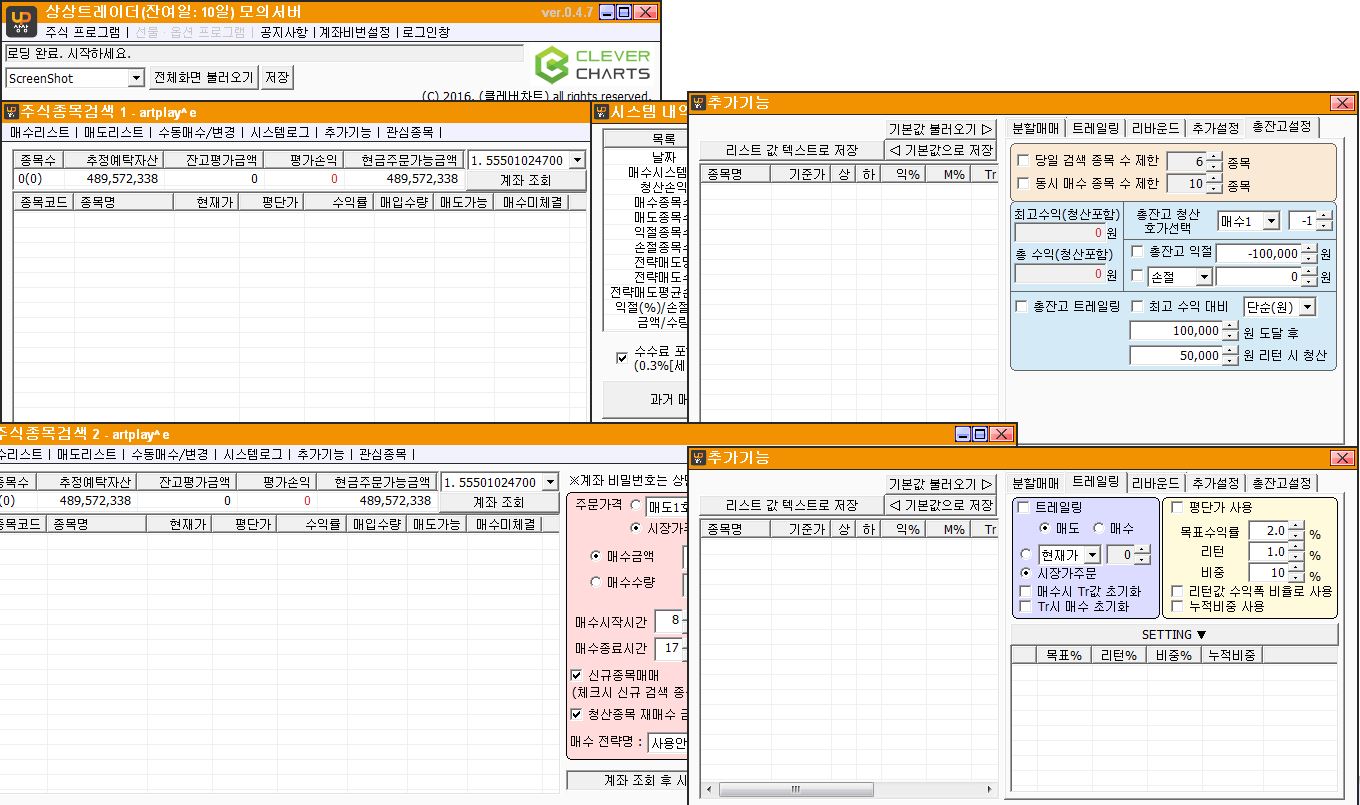This screenshot has width=1360, height=805.
Task: Switch to 추가설정 tab in lower 추가기능
Action: pyautogui.click(x=1216, y=483)
